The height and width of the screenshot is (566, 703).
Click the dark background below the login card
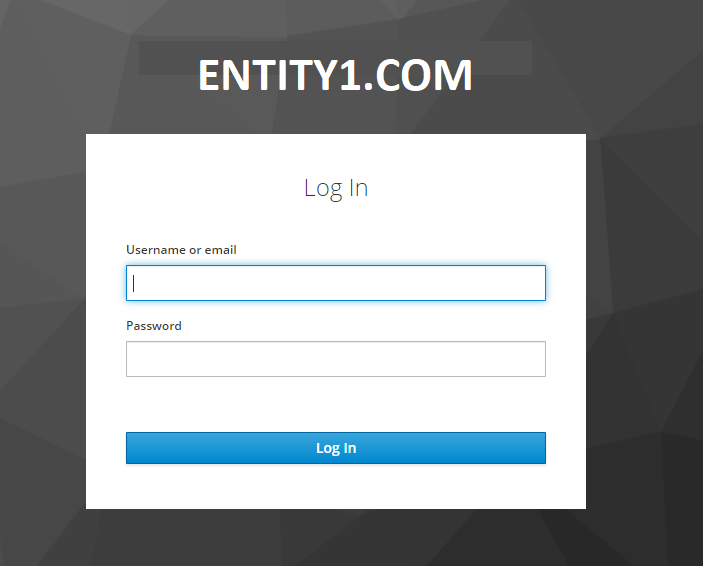[x=336, y=537]
